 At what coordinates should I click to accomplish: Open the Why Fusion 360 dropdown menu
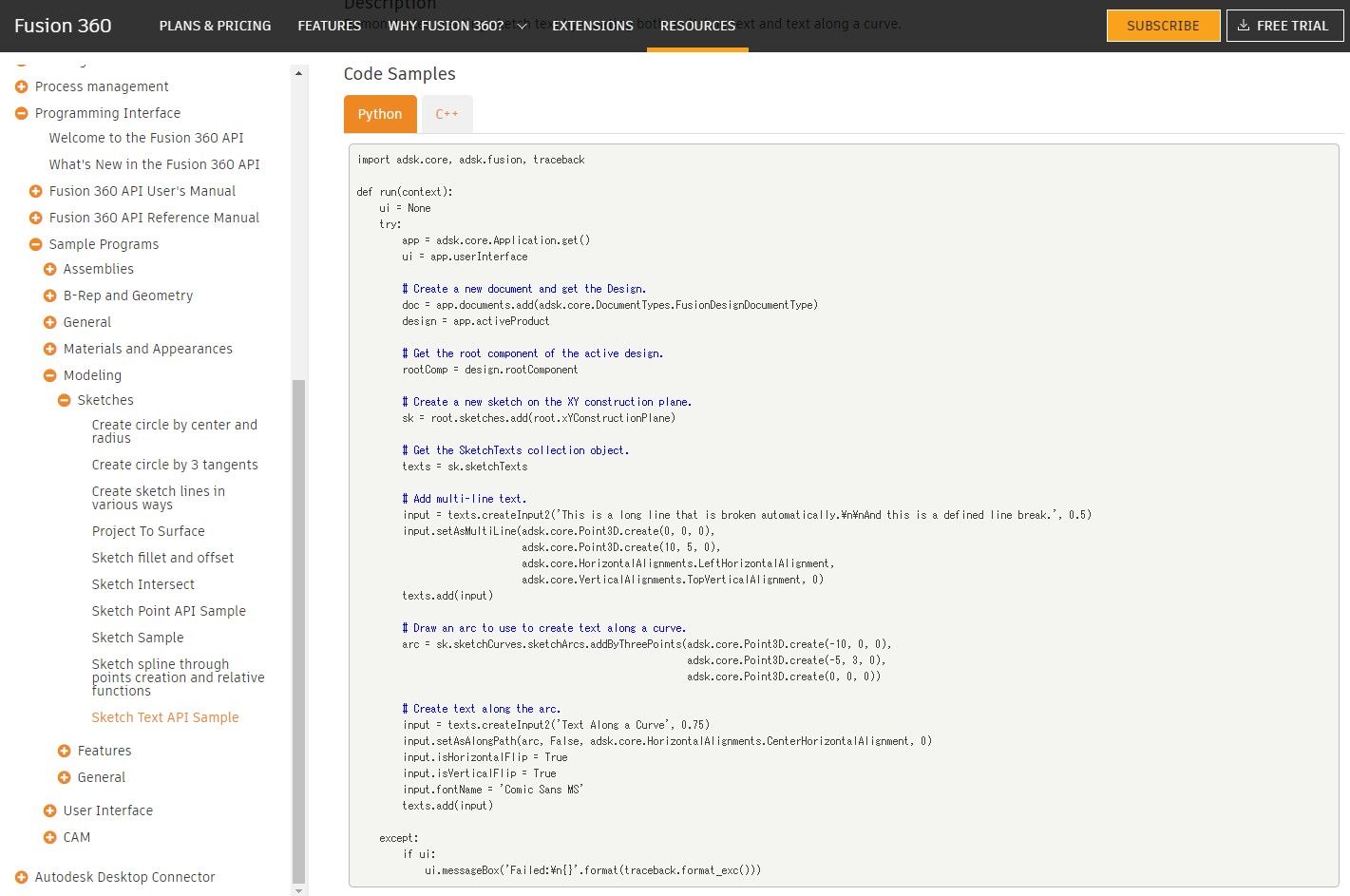457,26
